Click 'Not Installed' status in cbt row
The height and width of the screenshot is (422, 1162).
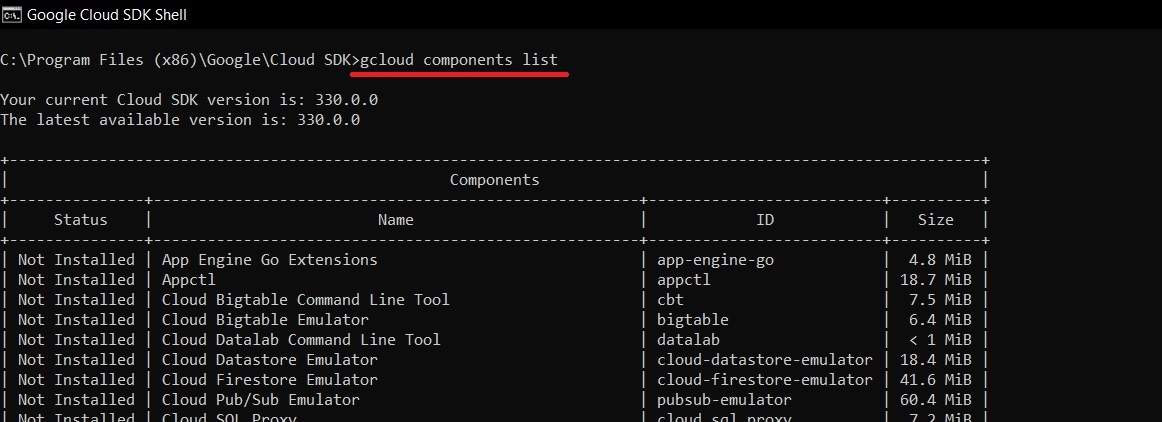coord(76,300)
